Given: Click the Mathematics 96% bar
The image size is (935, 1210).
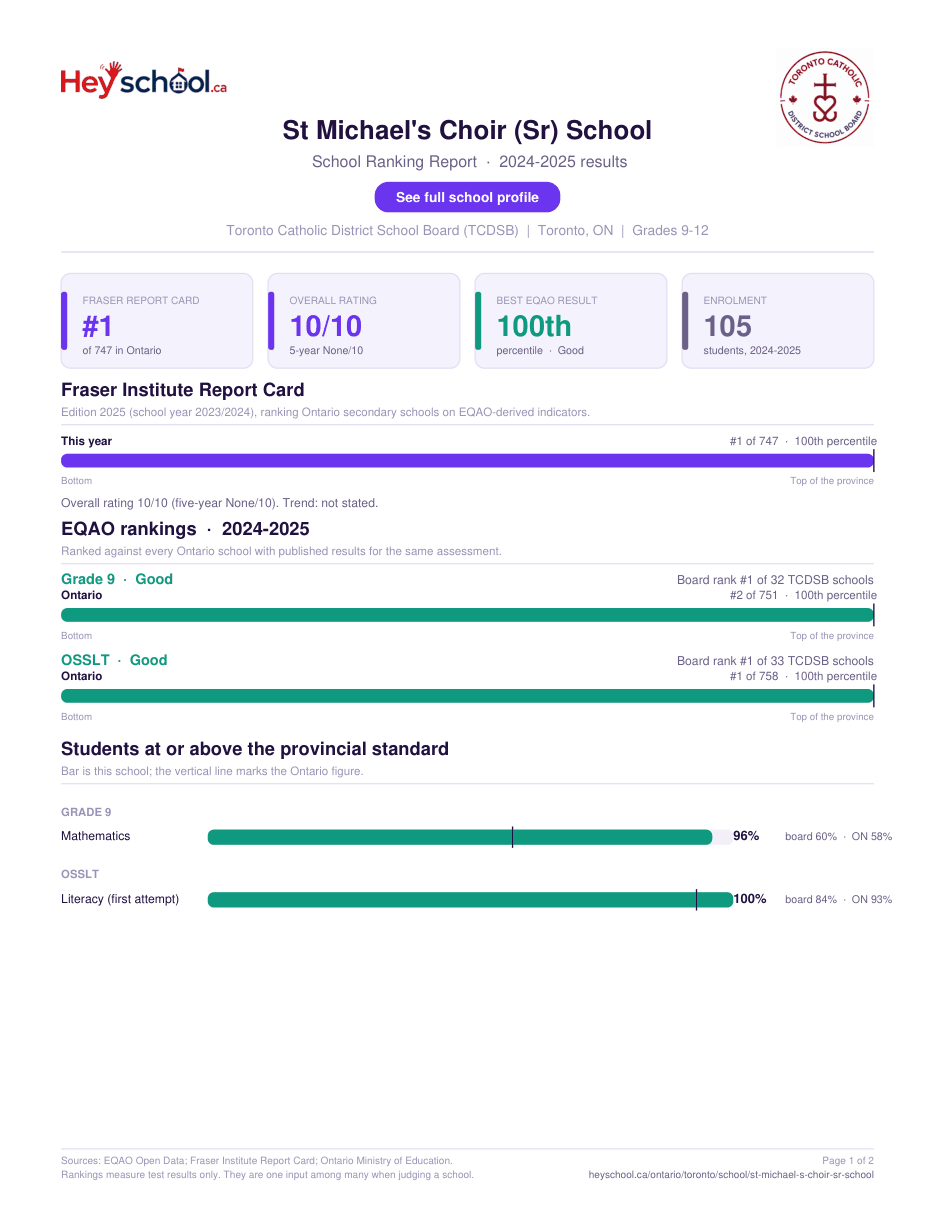Looking at the screenshot, I should click(x=460, y=837).
